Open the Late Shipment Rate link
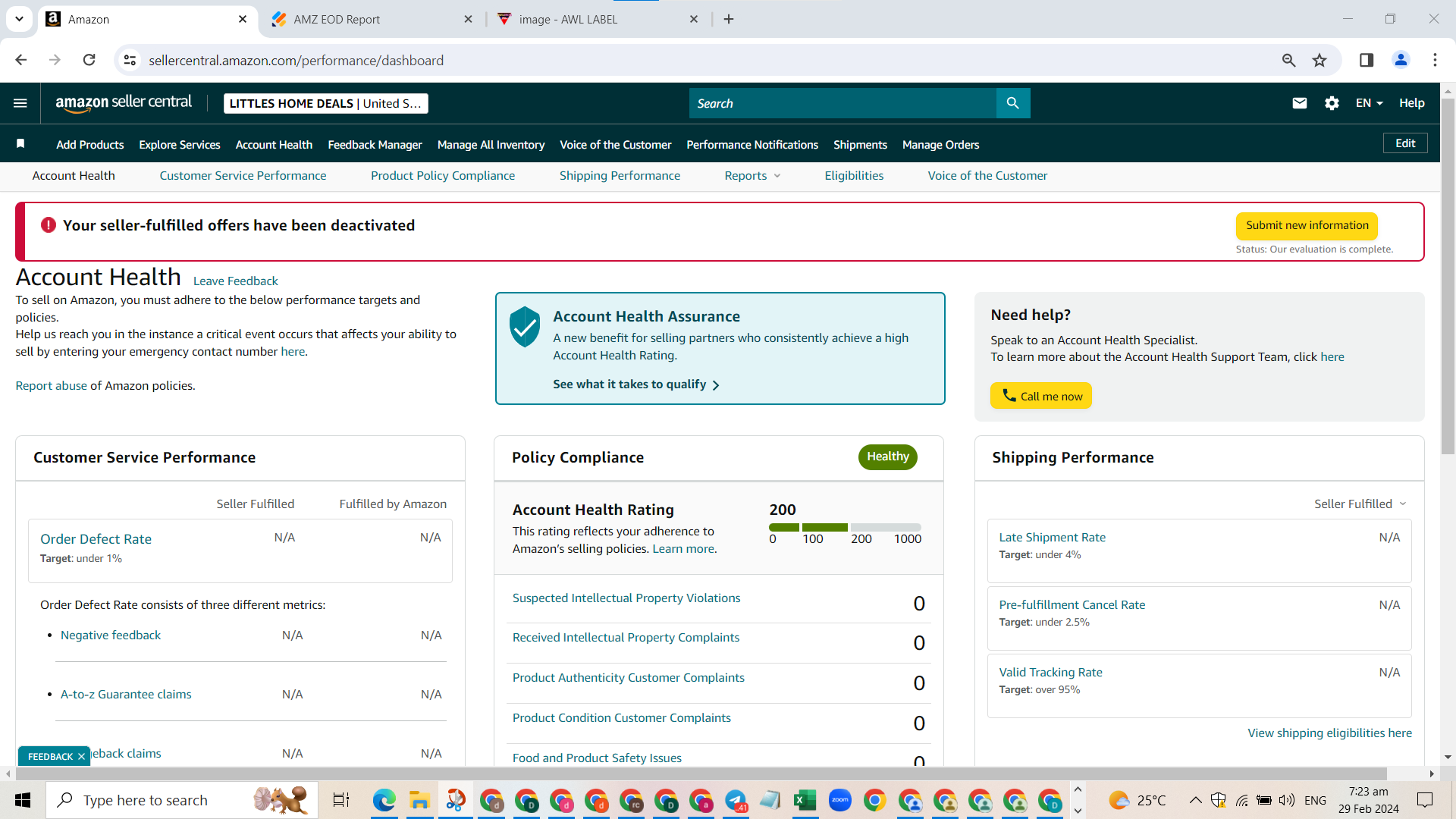This screenshot has width=1456, height=819. (x=1052, y=538)
